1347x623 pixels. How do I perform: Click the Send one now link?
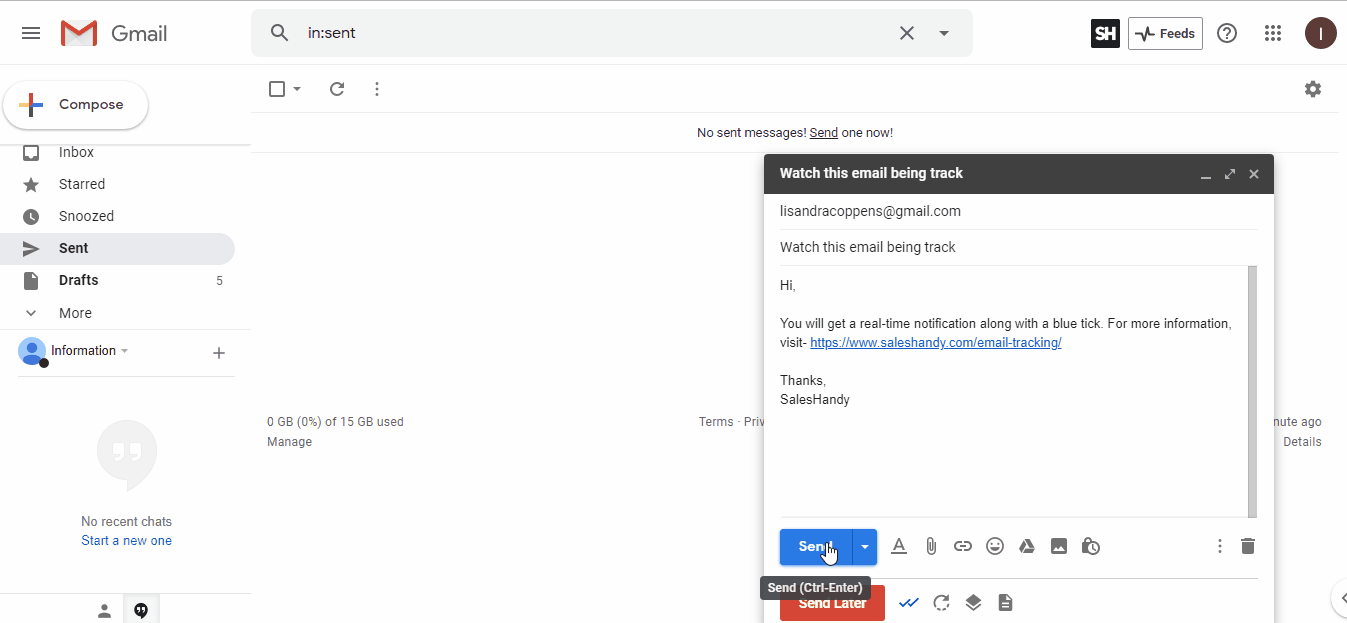pyautogui.click(x=823, y=132)
